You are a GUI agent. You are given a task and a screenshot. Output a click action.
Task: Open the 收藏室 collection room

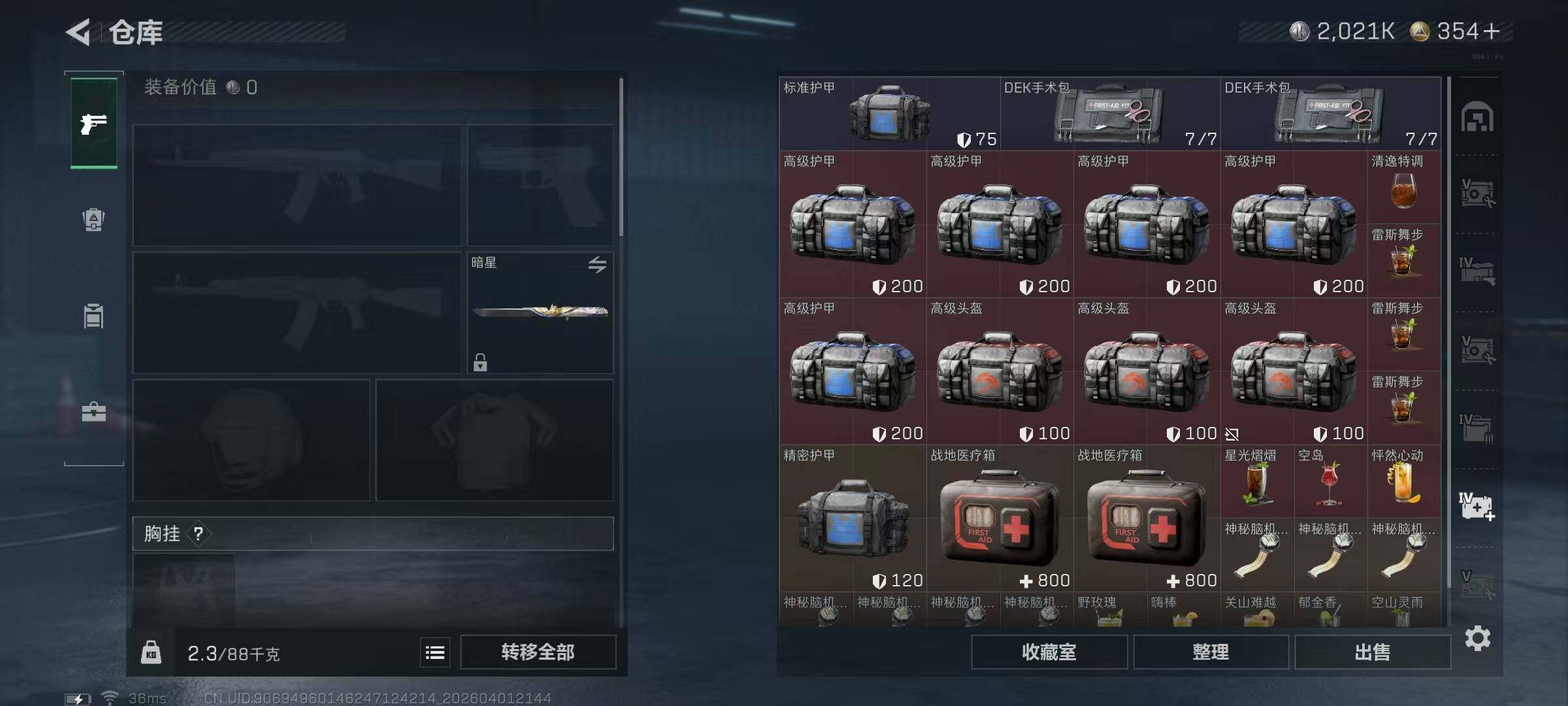(x=1049, y=652)
